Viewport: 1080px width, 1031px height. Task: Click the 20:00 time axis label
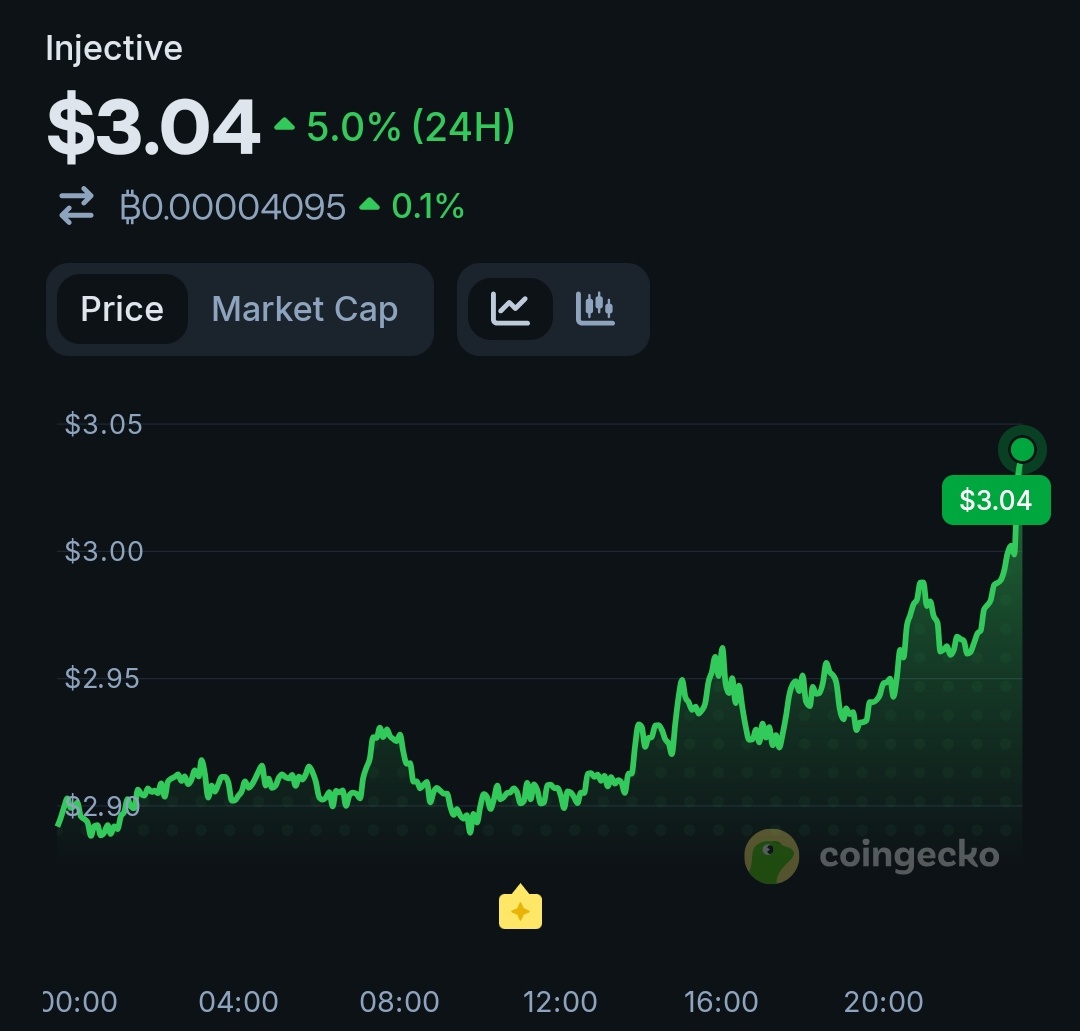tap(883, 1001)
